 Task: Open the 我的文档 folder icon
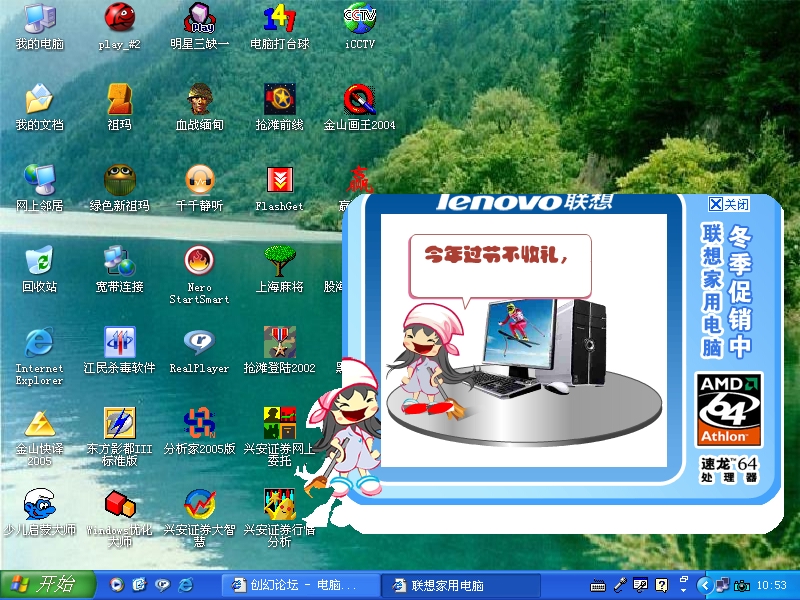point(39,107)
